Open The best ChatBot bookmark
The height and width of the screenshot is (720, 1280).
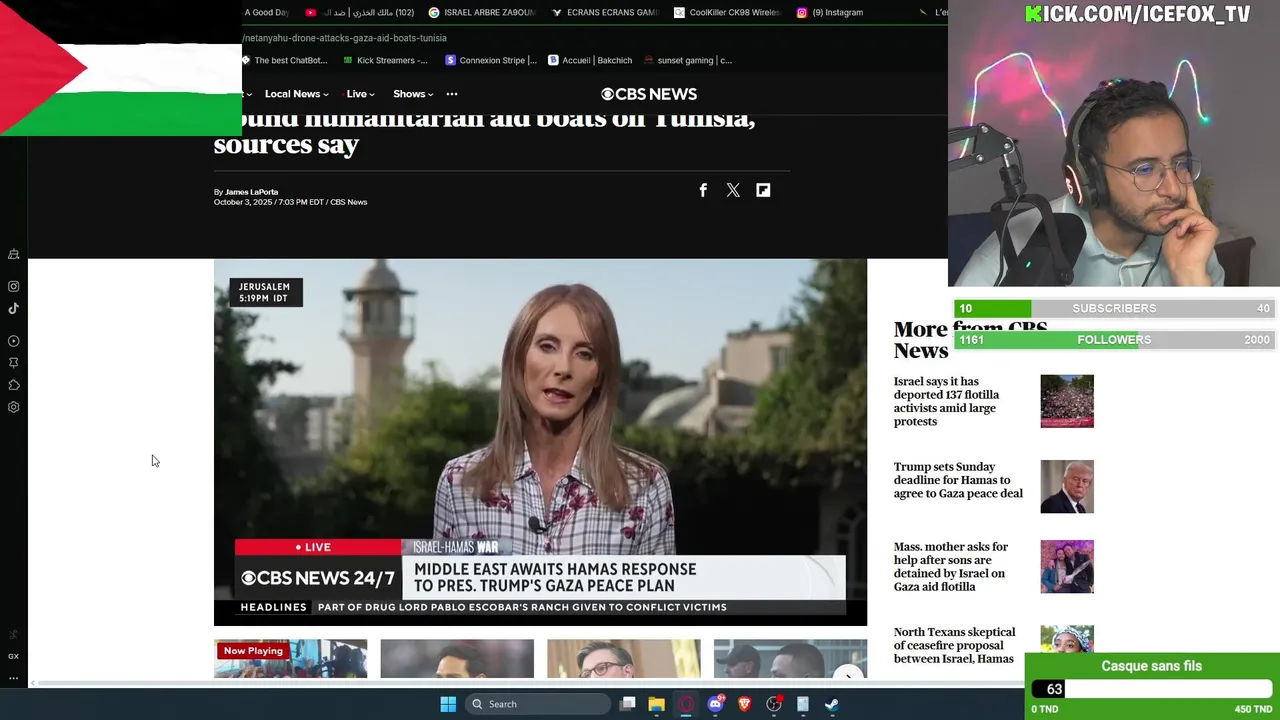click(x=285, y=60)
